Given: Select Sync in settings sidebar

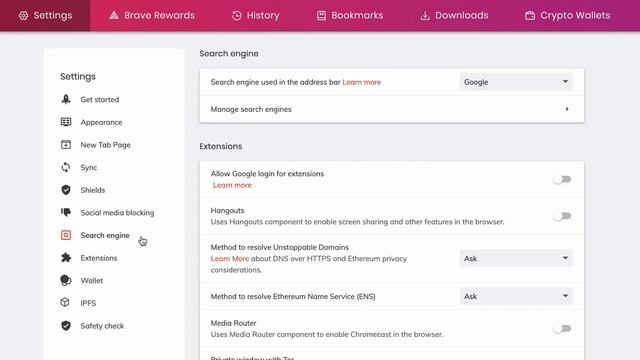Looking at the screenshot, I should [x=89, y=167].
